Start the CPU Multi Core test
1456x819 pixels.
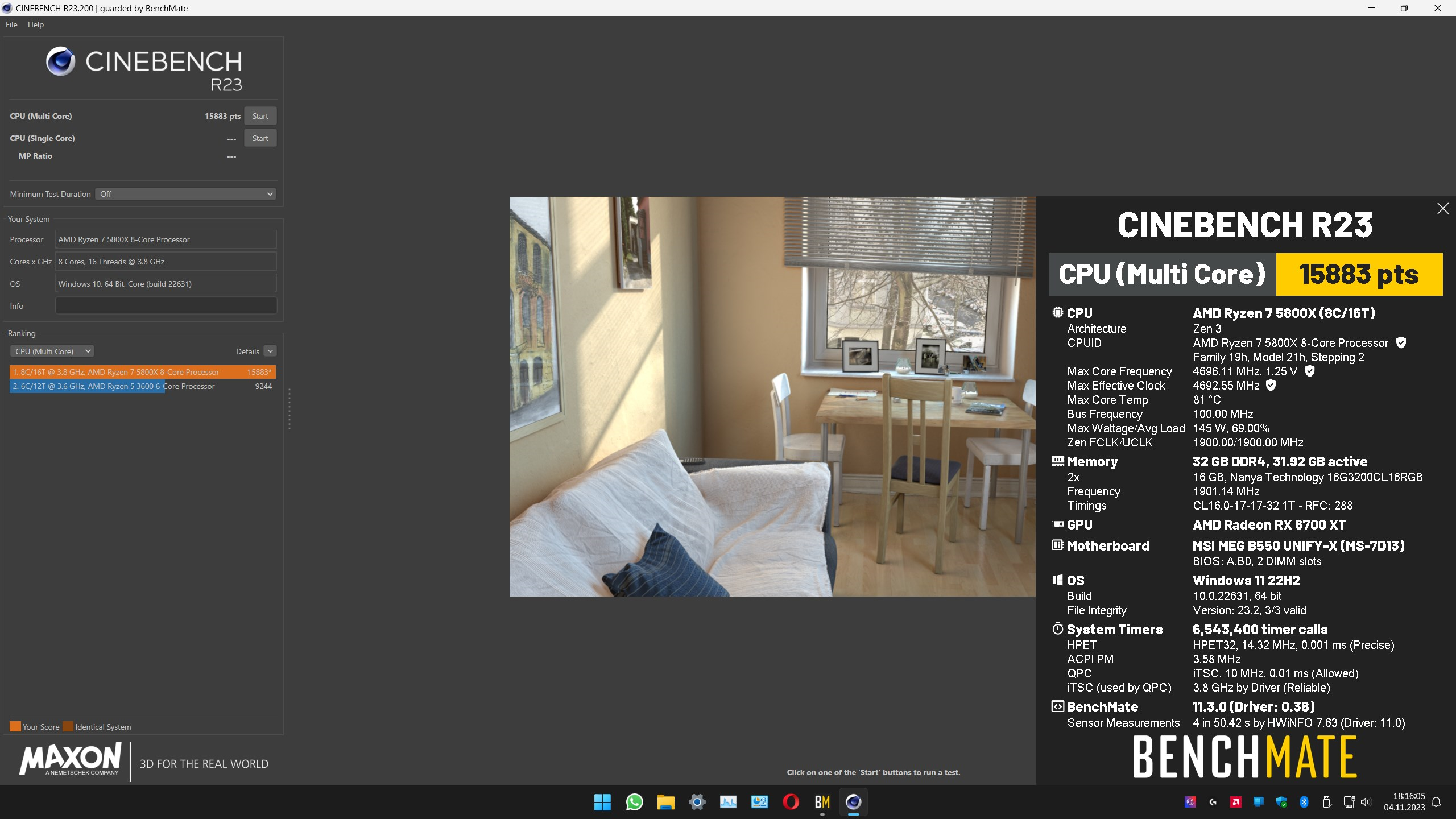click(x=260, y=116)
